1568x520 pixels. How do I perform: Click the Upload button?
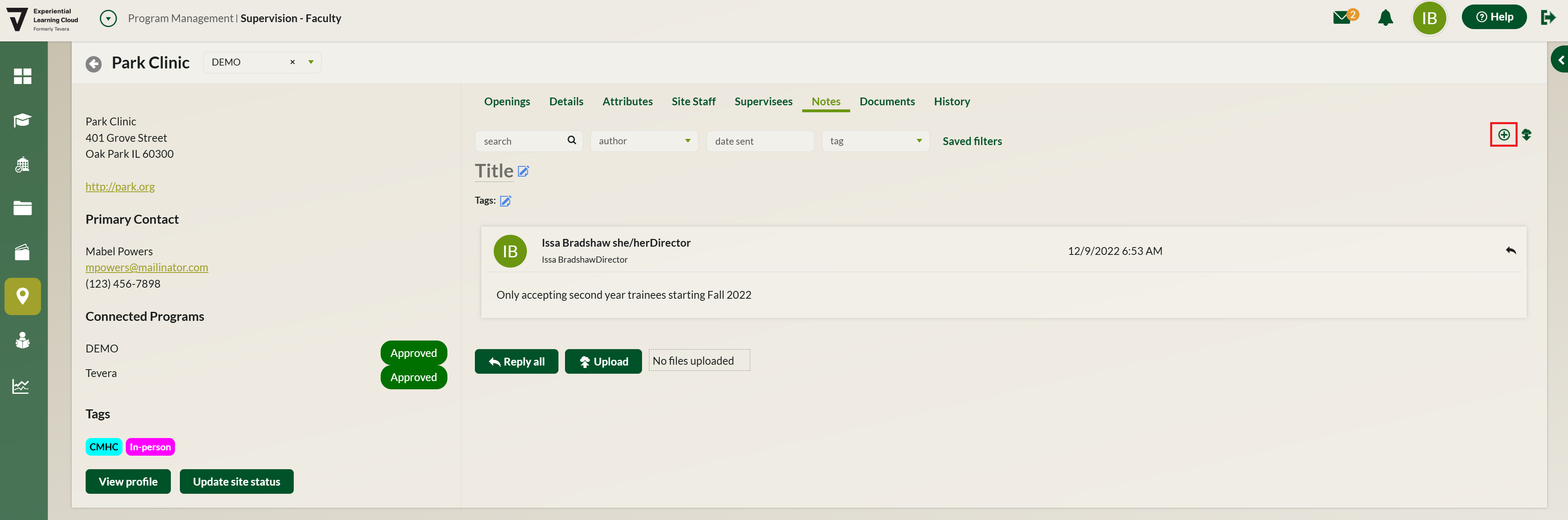click(603, 362)
